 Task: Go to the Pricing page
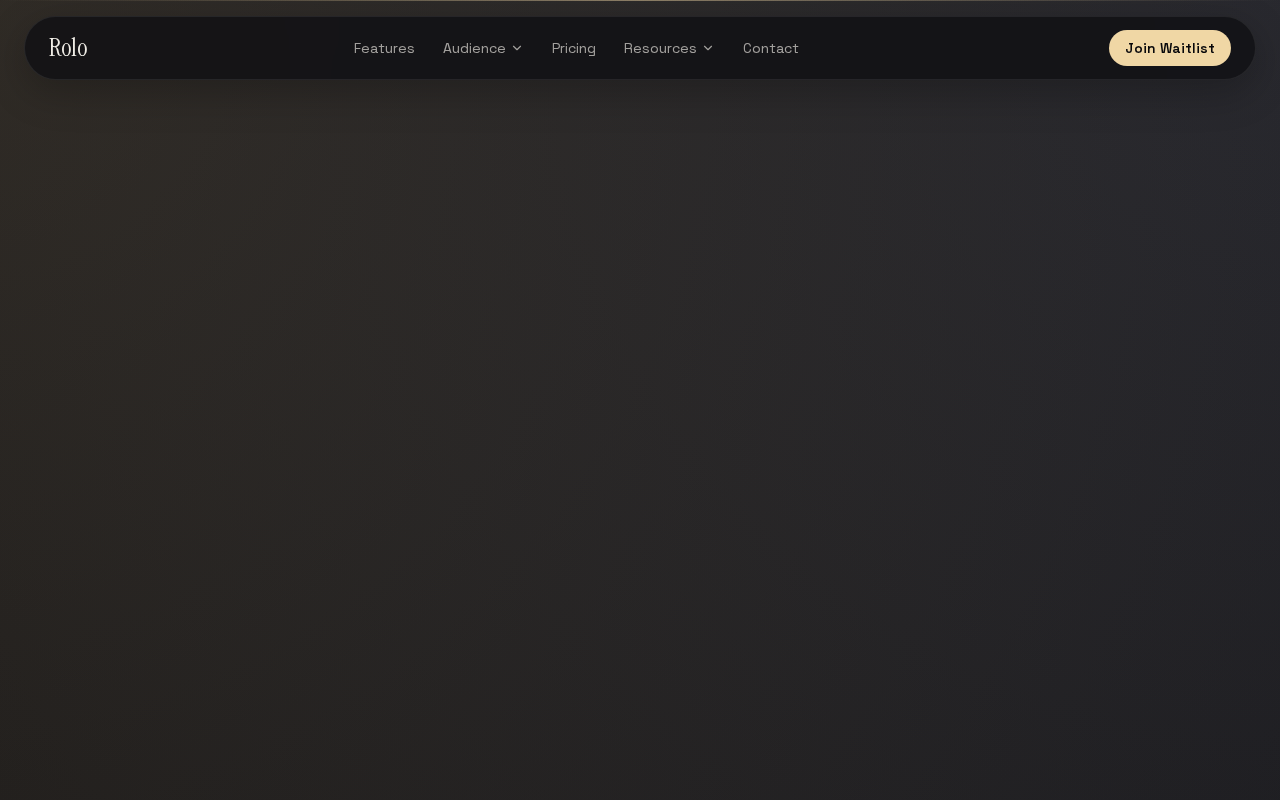click(x=574, y=48)
